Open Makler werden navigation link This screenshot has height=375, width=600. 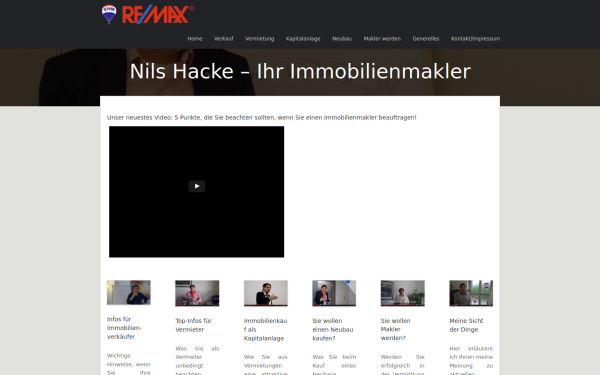pos(382,39)
